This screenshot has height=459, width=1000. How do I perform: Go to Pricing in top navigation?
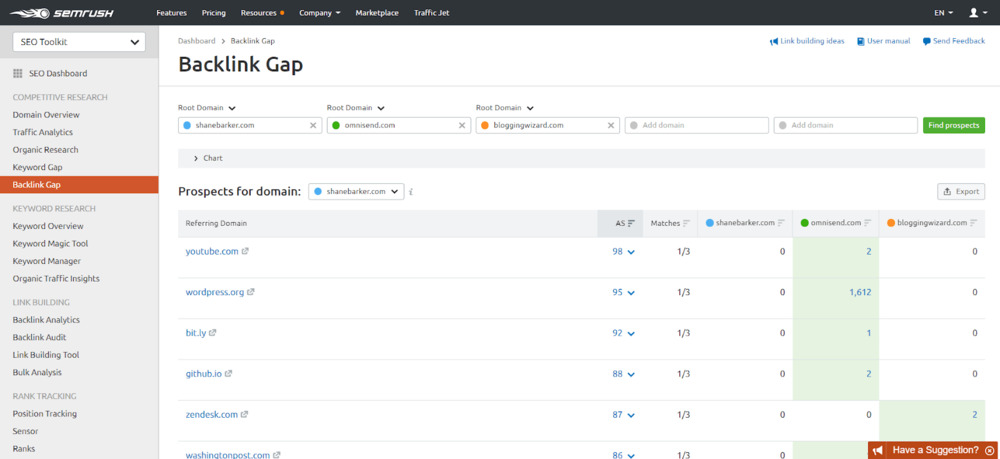214,13
